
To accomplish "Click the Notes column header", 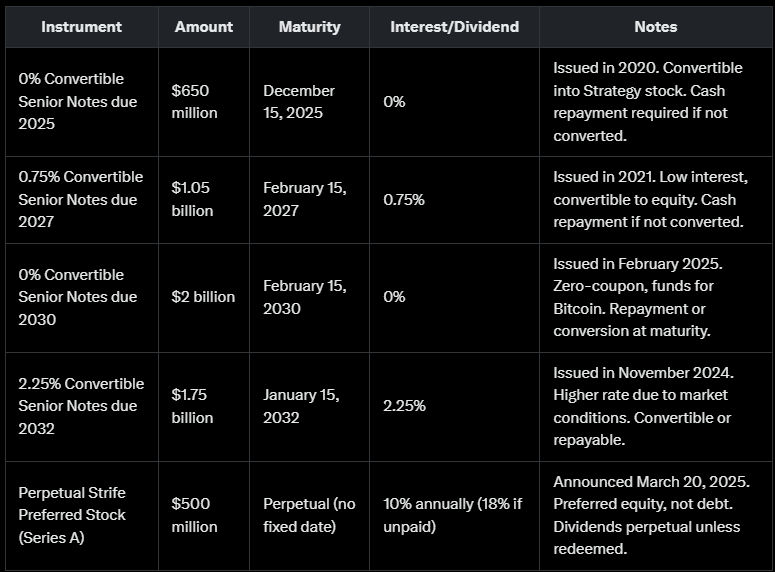I will [655, 27].
